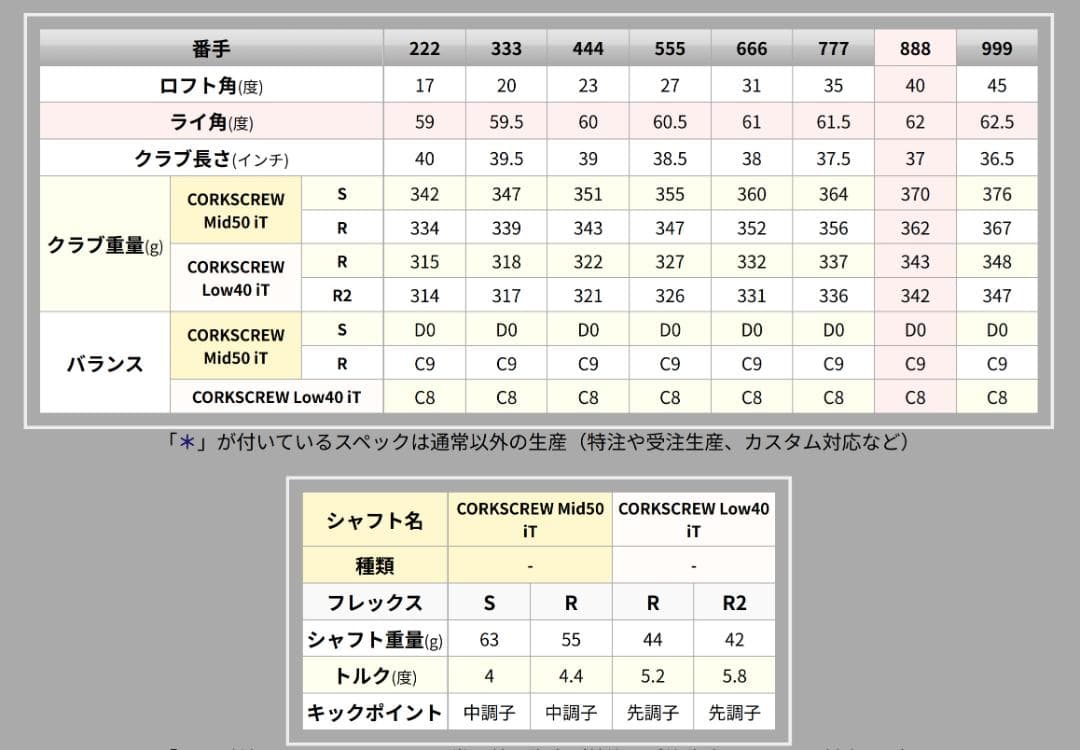Click the シャフト名 header in lower table

click(373, 519)
